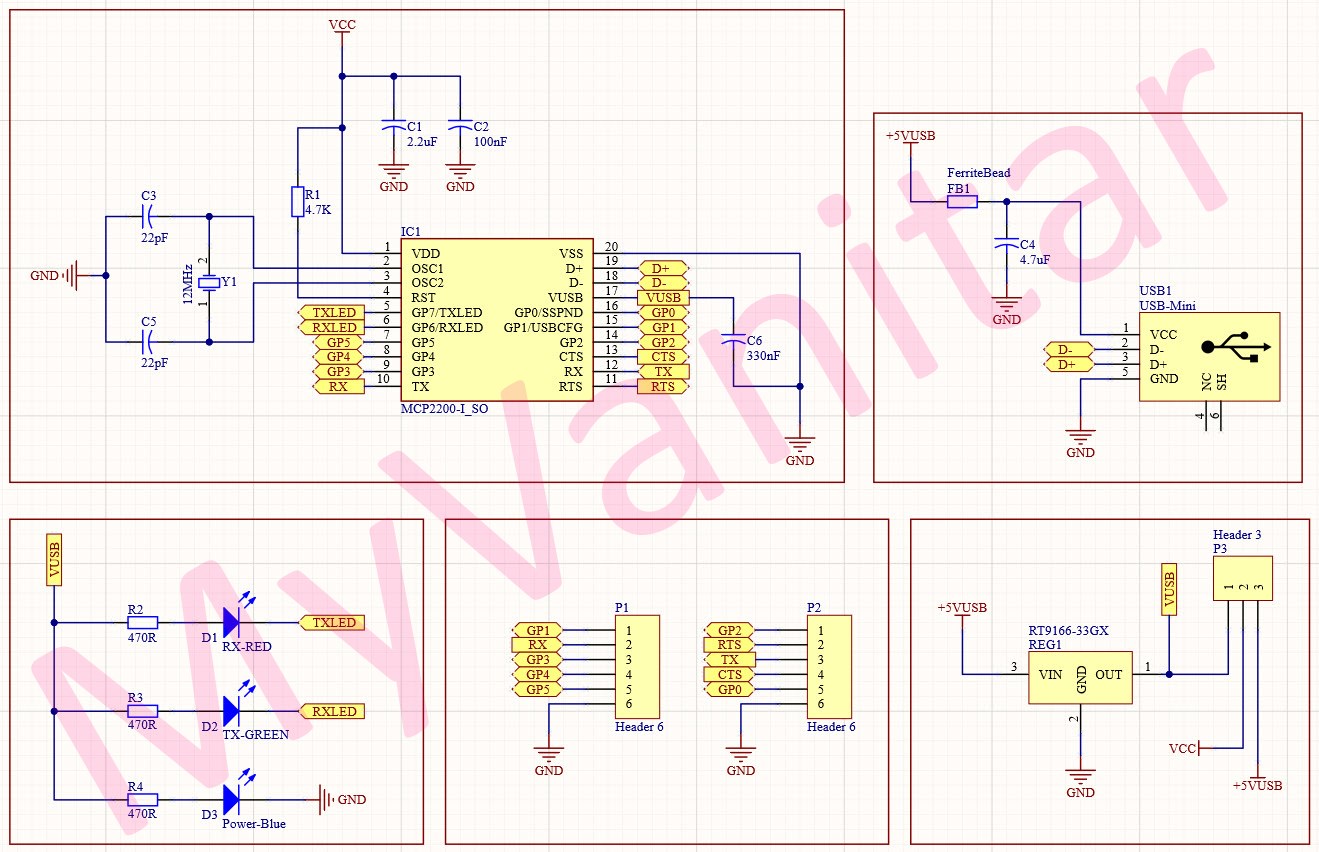Image resolution: width=1319 pixels, height=852 pixels.
Task: Select the Power-Blue LED symbol D3
Action: 231,799
